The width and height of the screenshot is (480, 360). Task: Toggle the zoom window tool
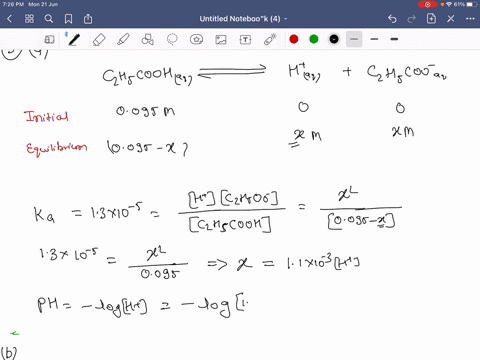click(x=49, y=40)
